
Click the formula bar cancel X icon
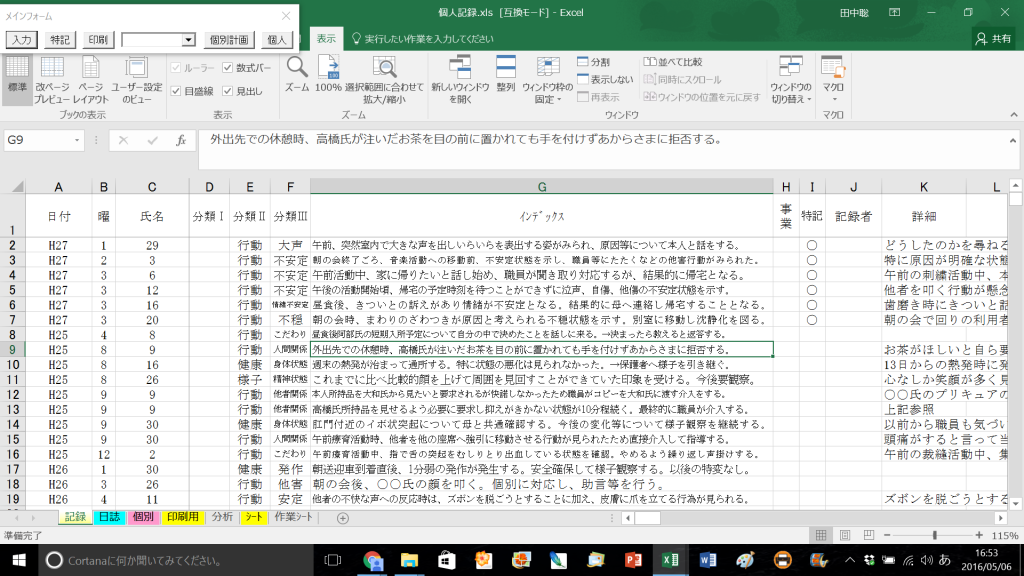tap(123, 140)
